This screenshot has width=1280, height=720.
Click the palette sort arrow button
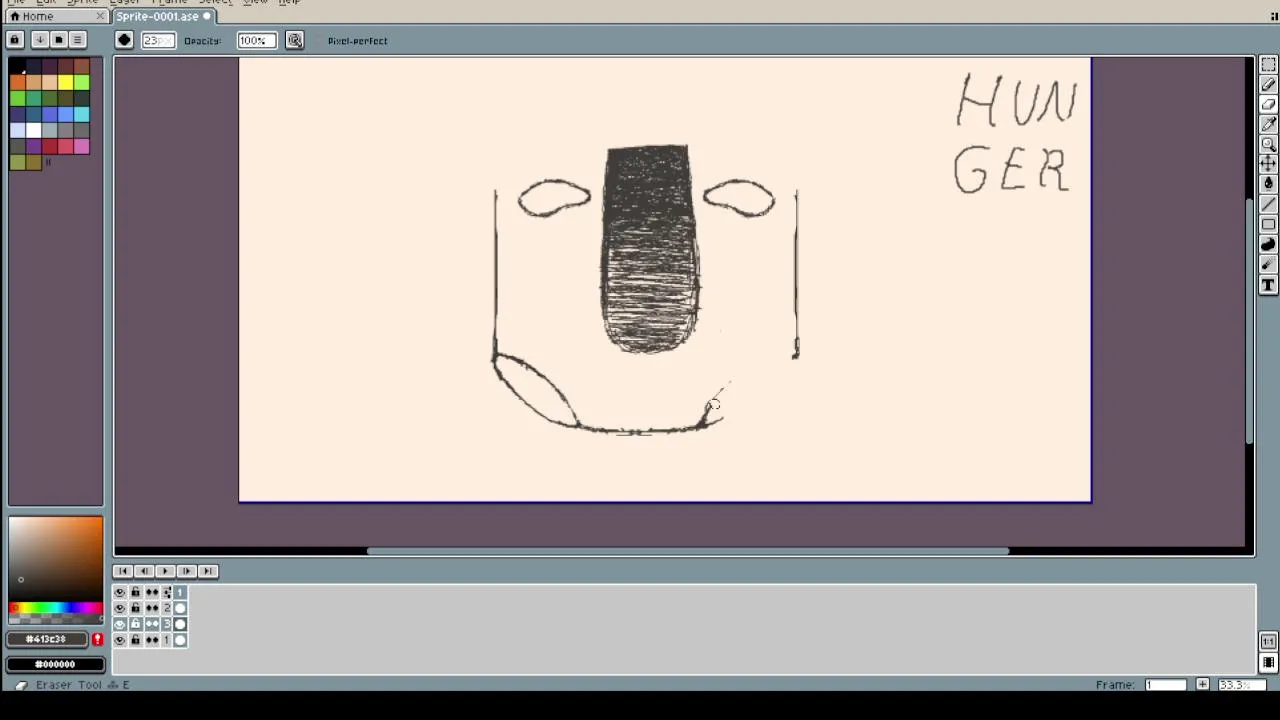tap(39, 40)
